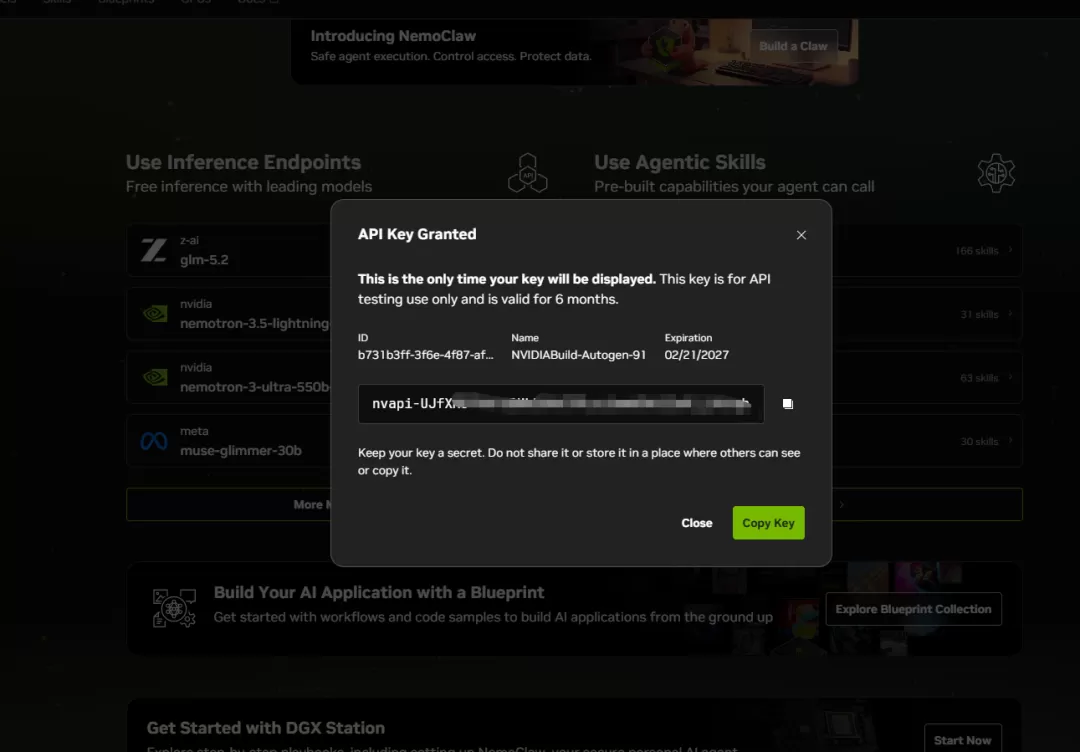Viewport: 1080px width, 752px height.
Task: Click the Agentic Skills gear icon
Action: 996,173
